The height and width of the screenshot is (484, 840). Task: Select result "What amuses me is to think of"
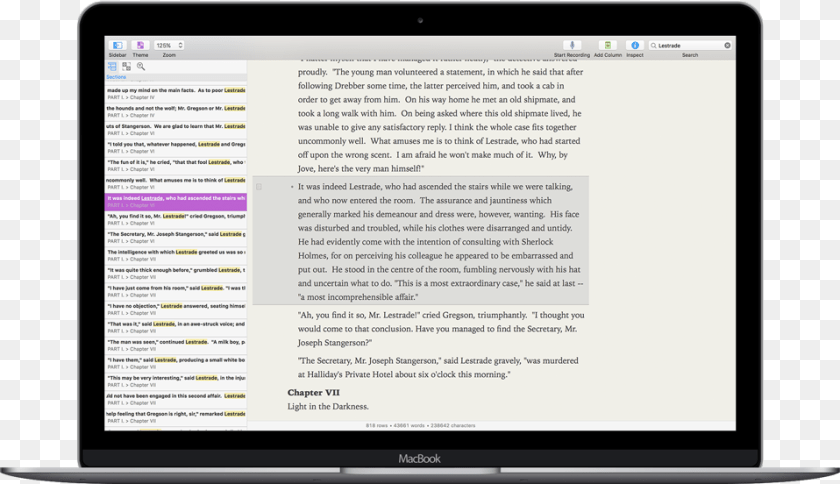click(x=176, y=183)
